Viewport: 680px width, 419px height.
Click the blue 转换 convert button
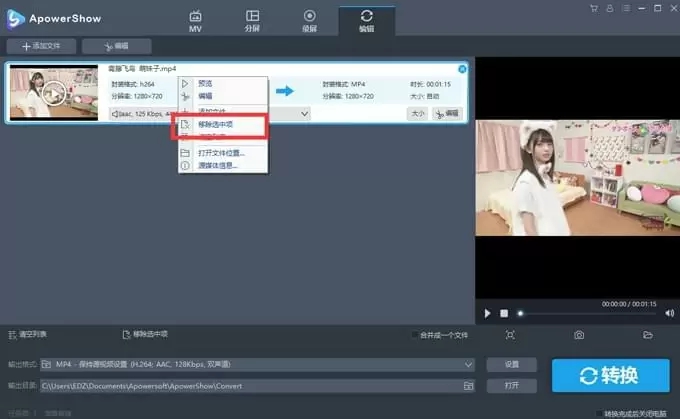point(609,375)
